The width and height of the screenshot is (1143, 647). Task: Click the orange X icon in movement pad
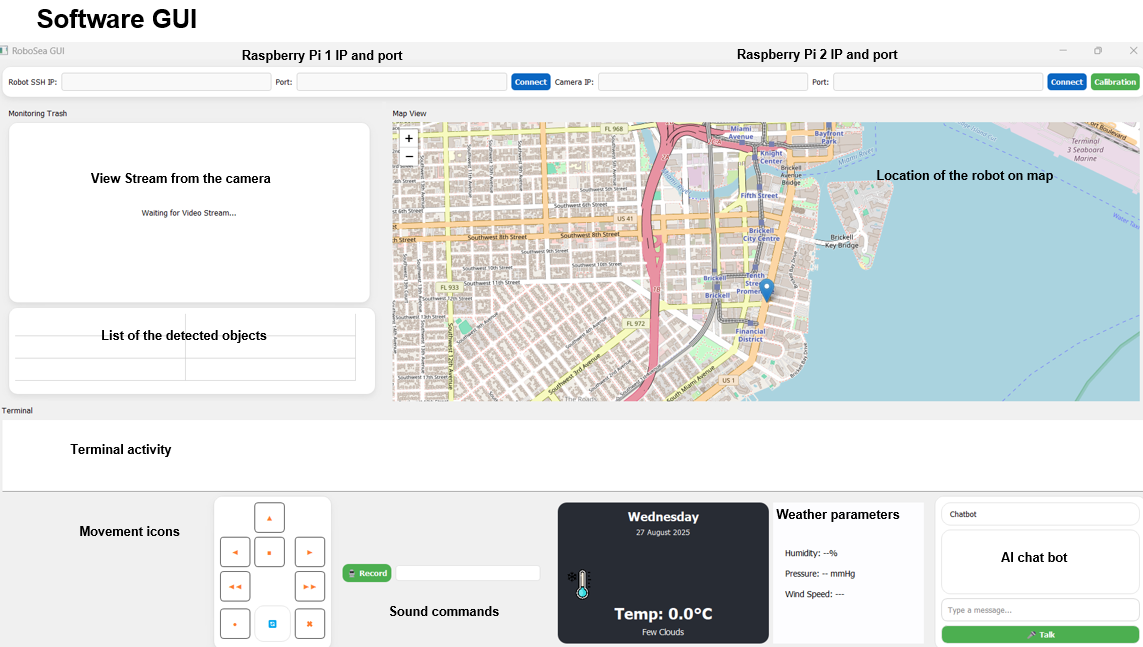(310, 623)
